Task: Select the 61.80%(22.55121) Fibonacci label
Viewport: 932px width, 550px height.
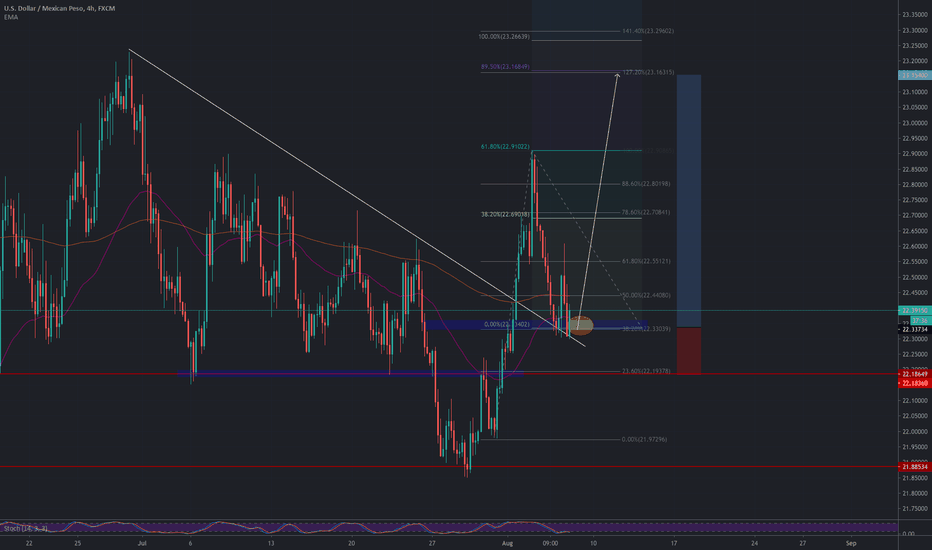Action: (646, 261)
